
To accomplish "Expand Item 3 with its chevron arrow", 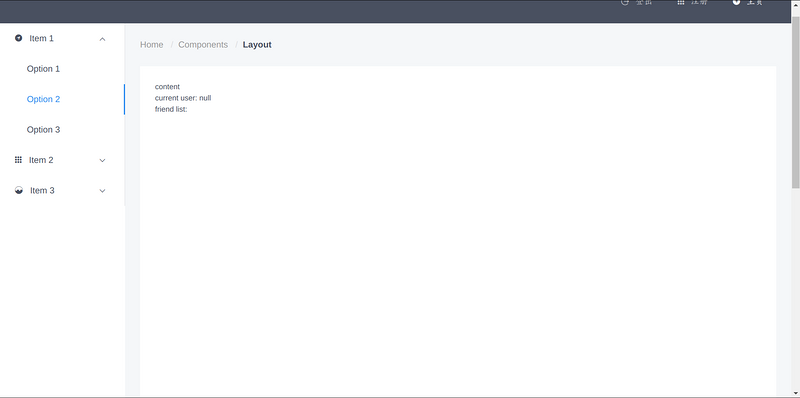I will (x=102, y=191).
